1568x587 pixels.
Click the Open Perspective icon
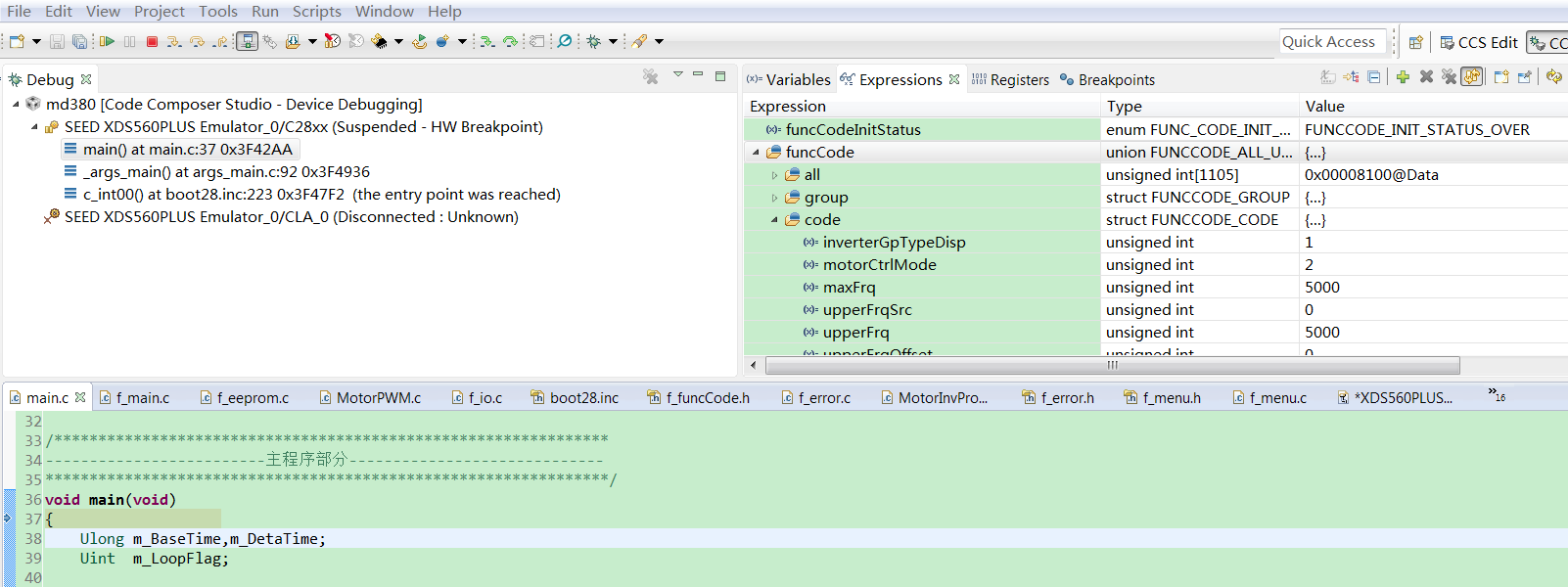pyautogui.click(x=1415, y=42)
